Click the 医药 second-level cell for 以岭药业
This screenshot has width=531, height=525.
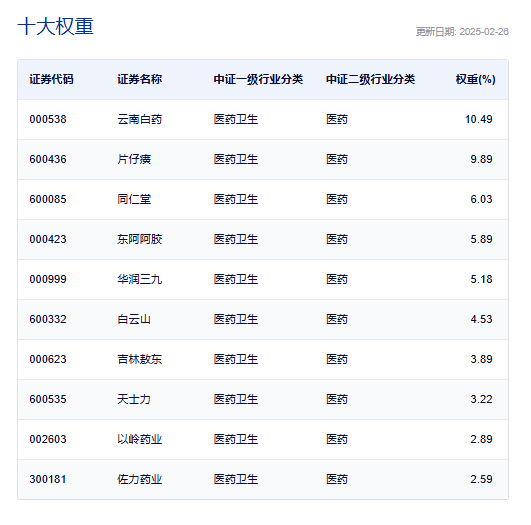(x=337, y=439)
